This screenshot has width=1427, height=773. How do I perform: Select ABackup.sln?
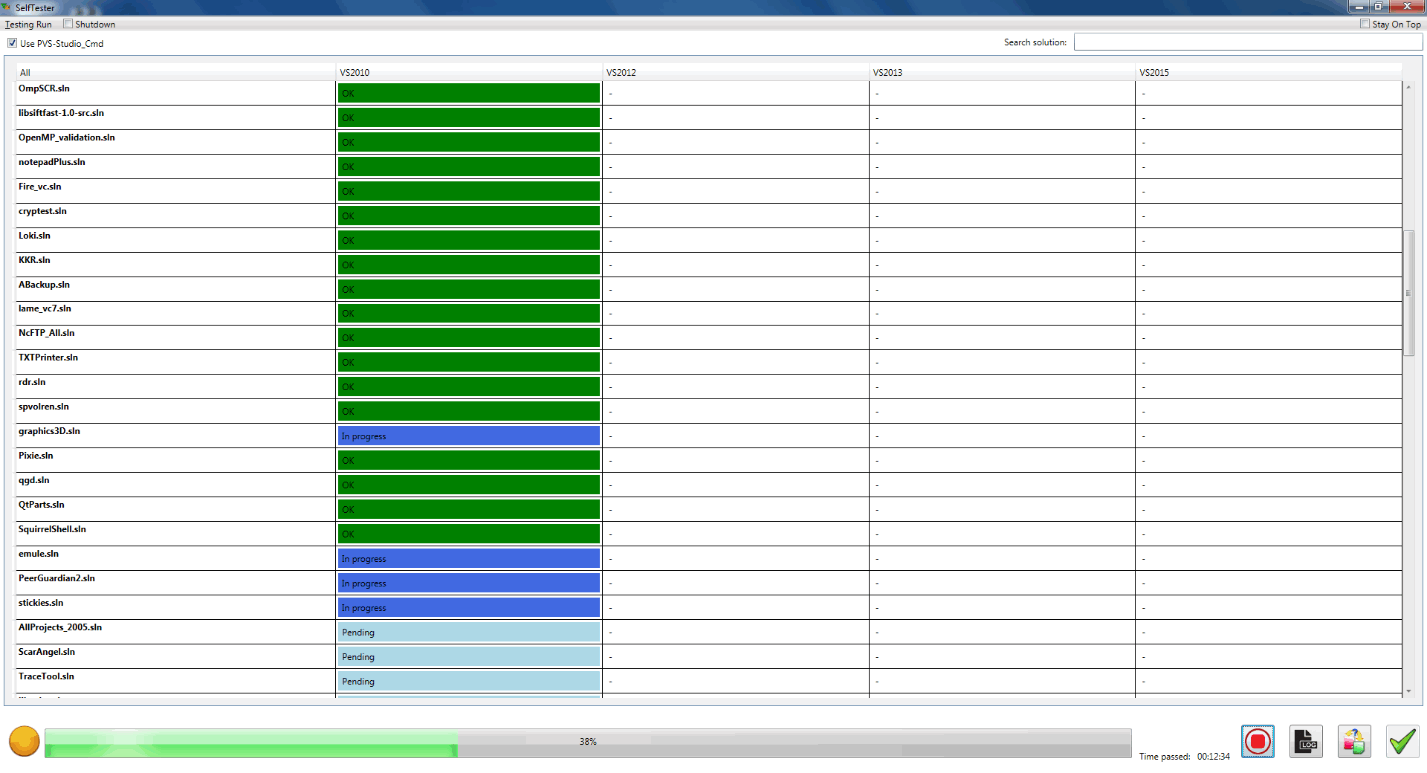709,289
